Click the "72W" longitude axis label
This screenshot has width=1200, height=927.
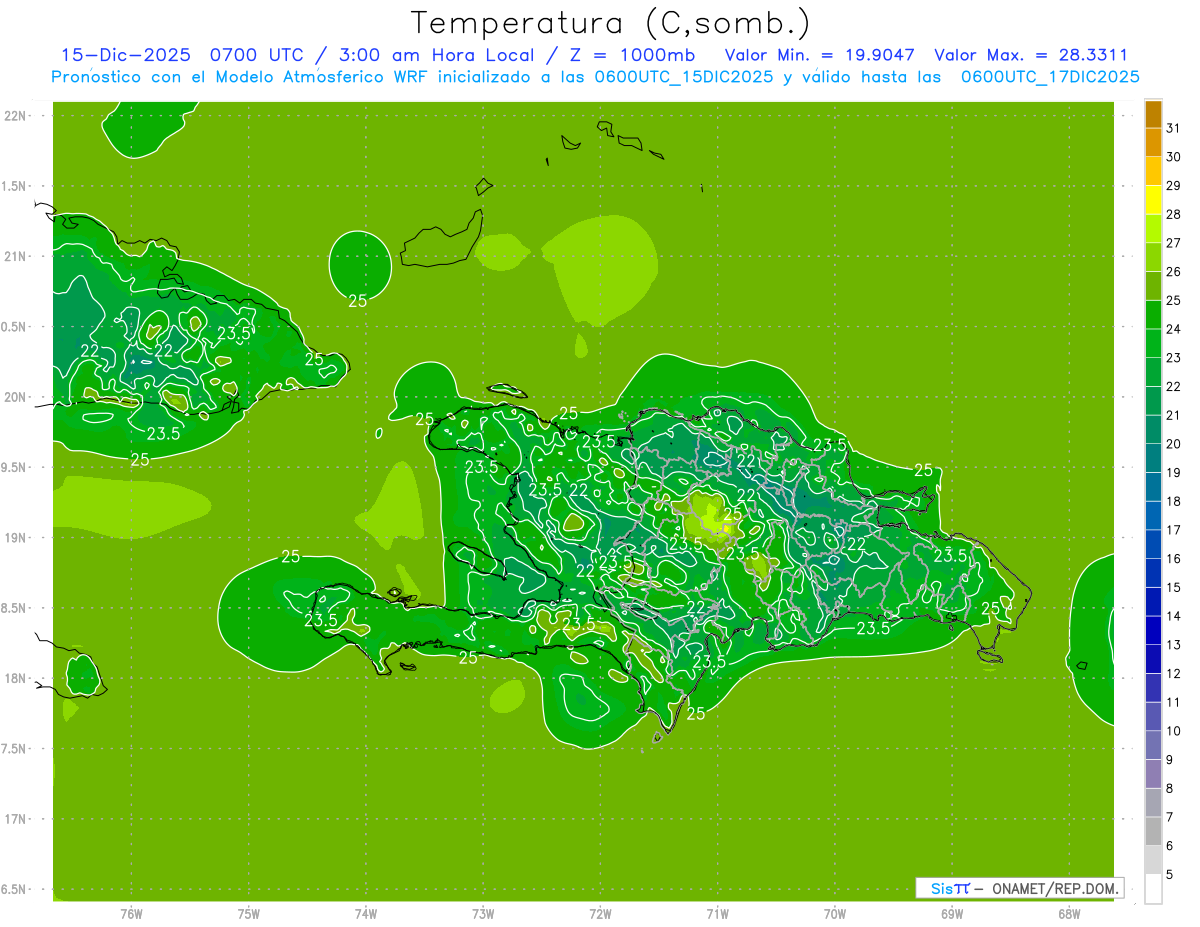point(600,913)
